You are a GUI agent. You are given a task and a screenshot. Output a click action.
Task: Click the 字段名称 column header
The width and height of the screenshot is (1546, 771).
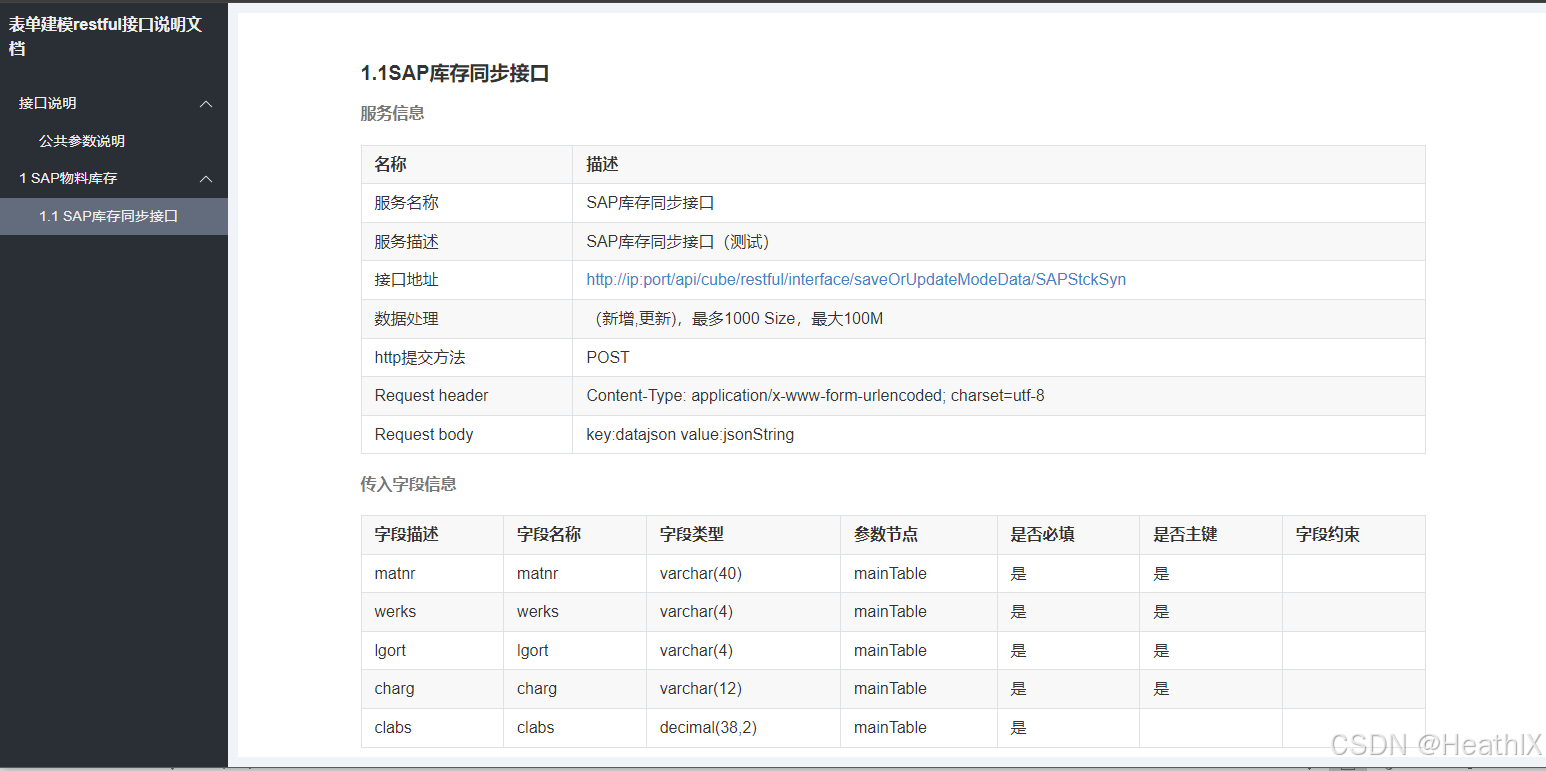(575, 535)
